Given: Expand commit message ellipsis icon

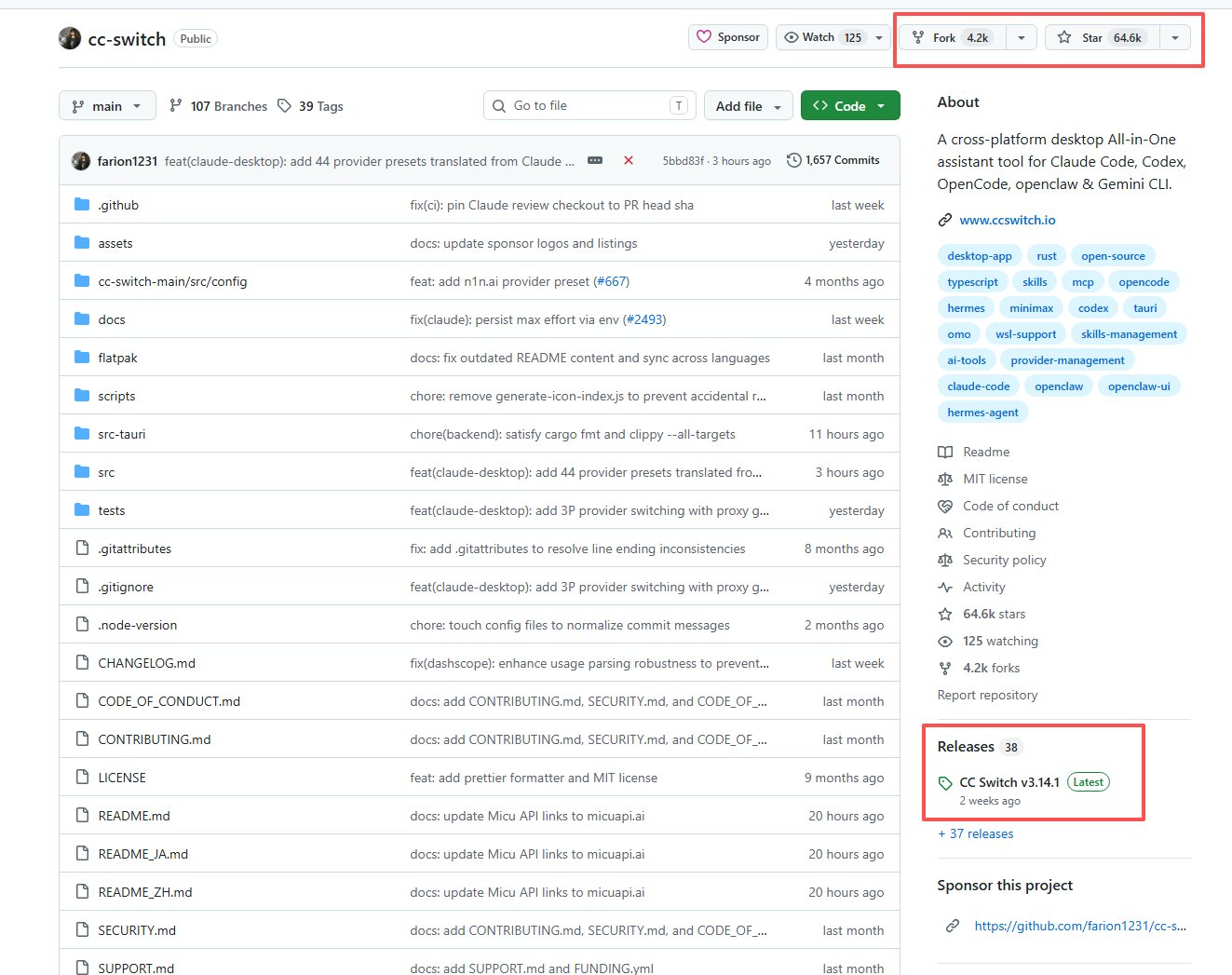Looking at the screenshot, I should click(x=595, y=160).
